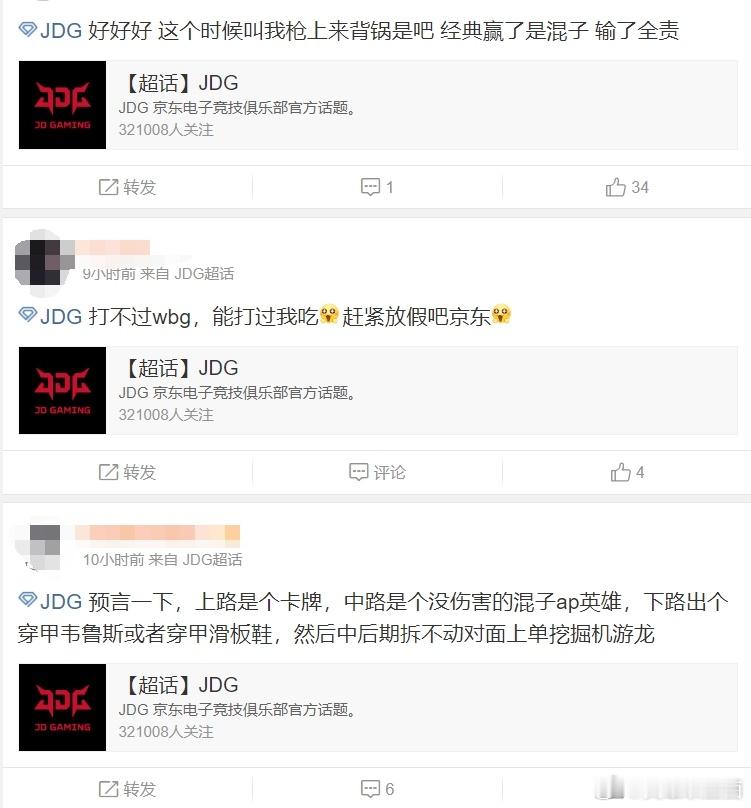This screenshot has width=751, height=808.
Task: Open the third JD Gaming logo thumbnail
Action: (x=62, y=707)
